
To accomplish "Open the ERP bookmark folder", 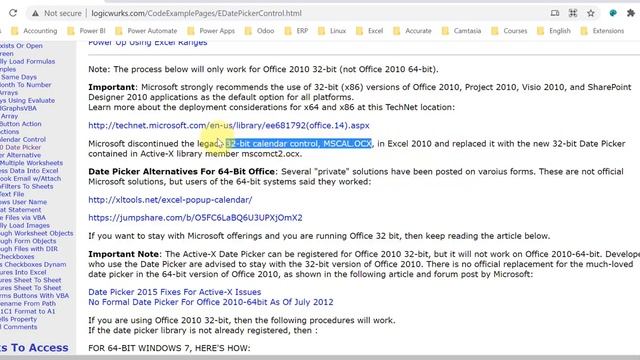I will [296, 31].
